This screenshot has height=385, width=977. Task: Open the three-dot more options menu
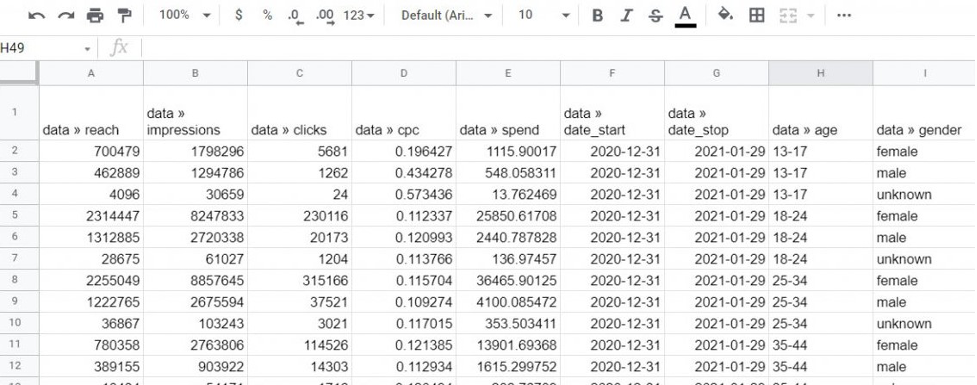pos(844,16)
